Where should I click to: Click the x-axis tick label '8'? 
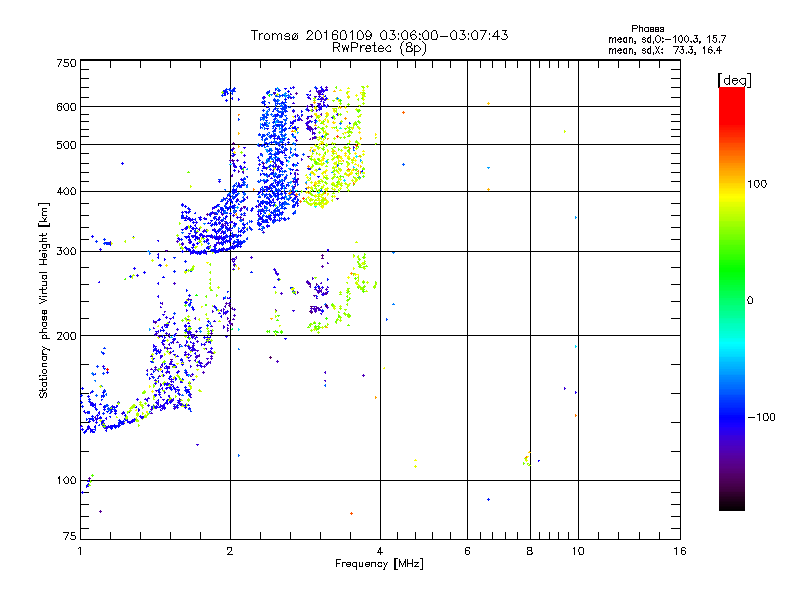530,551
